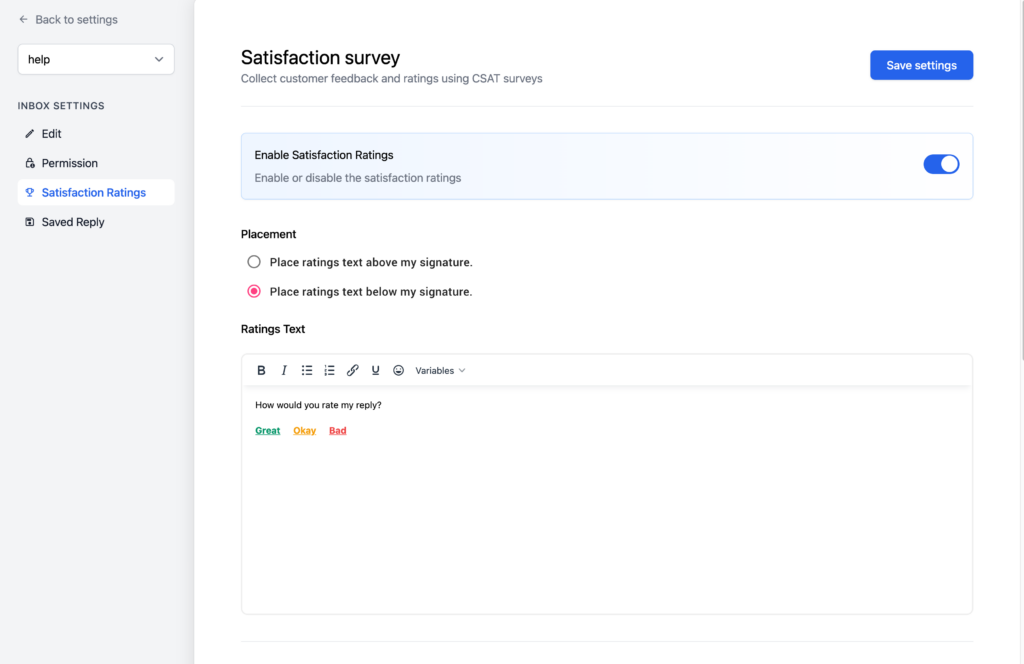This screenshot has height=664, width=1024.
Task: Go back to settings
Action: [66, 19]
